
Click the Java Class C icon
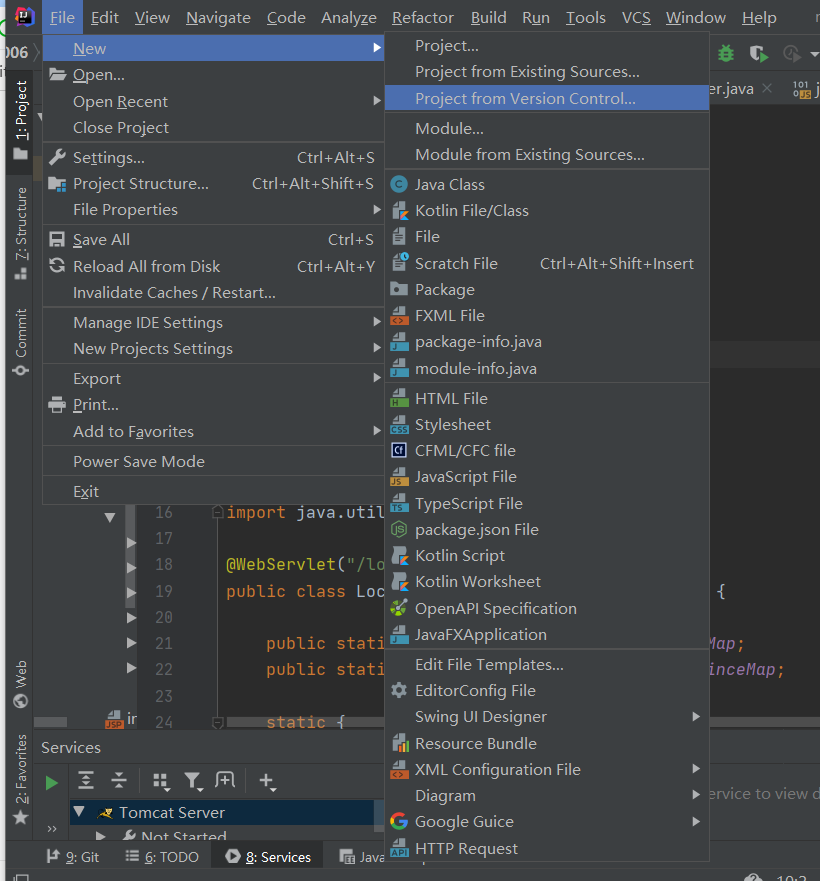coord(399,184)
